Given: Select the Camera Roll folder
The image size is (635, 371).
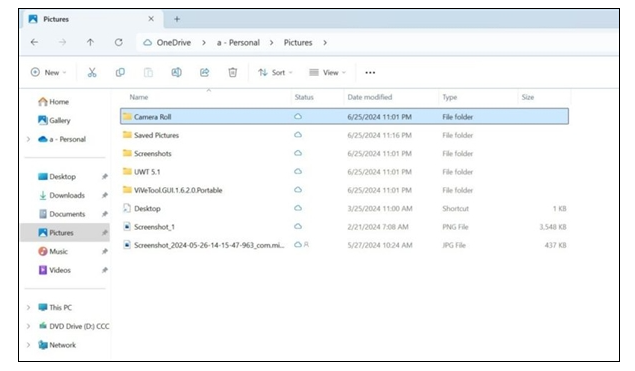Looking at the screenshot, I should (x=344, y=117).
